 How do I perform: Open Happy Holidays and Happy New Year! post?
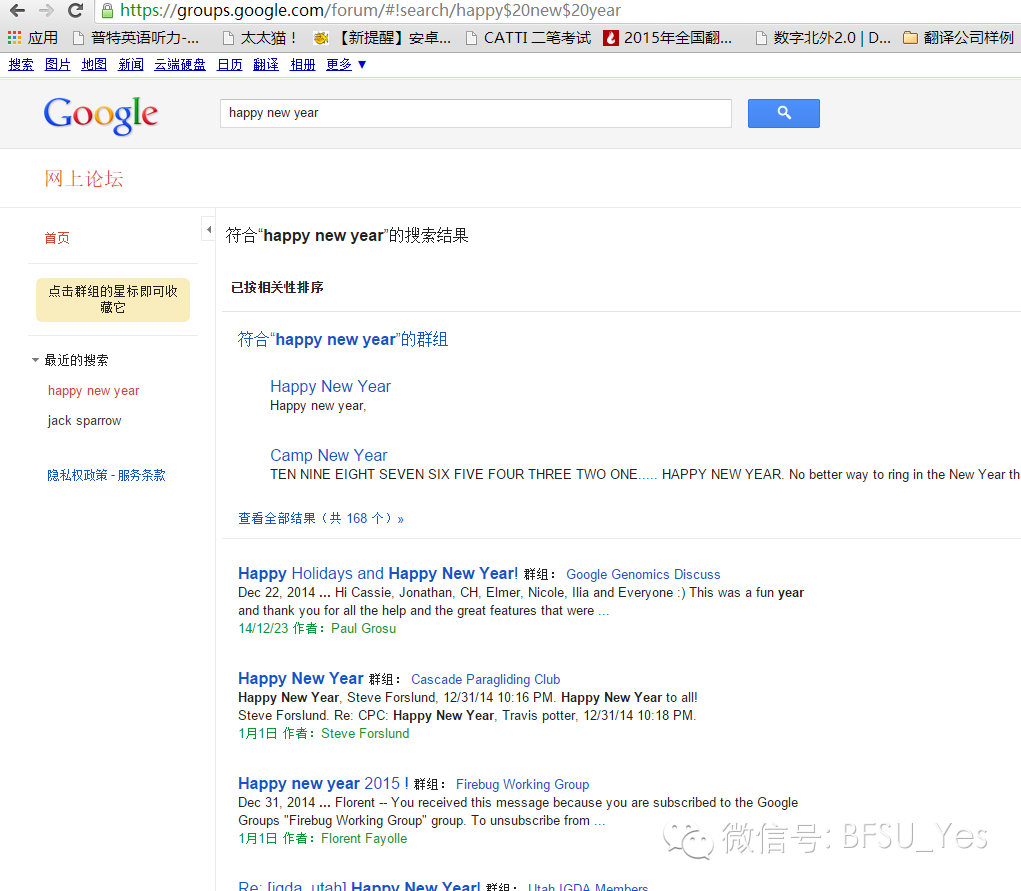pos(378,573)
